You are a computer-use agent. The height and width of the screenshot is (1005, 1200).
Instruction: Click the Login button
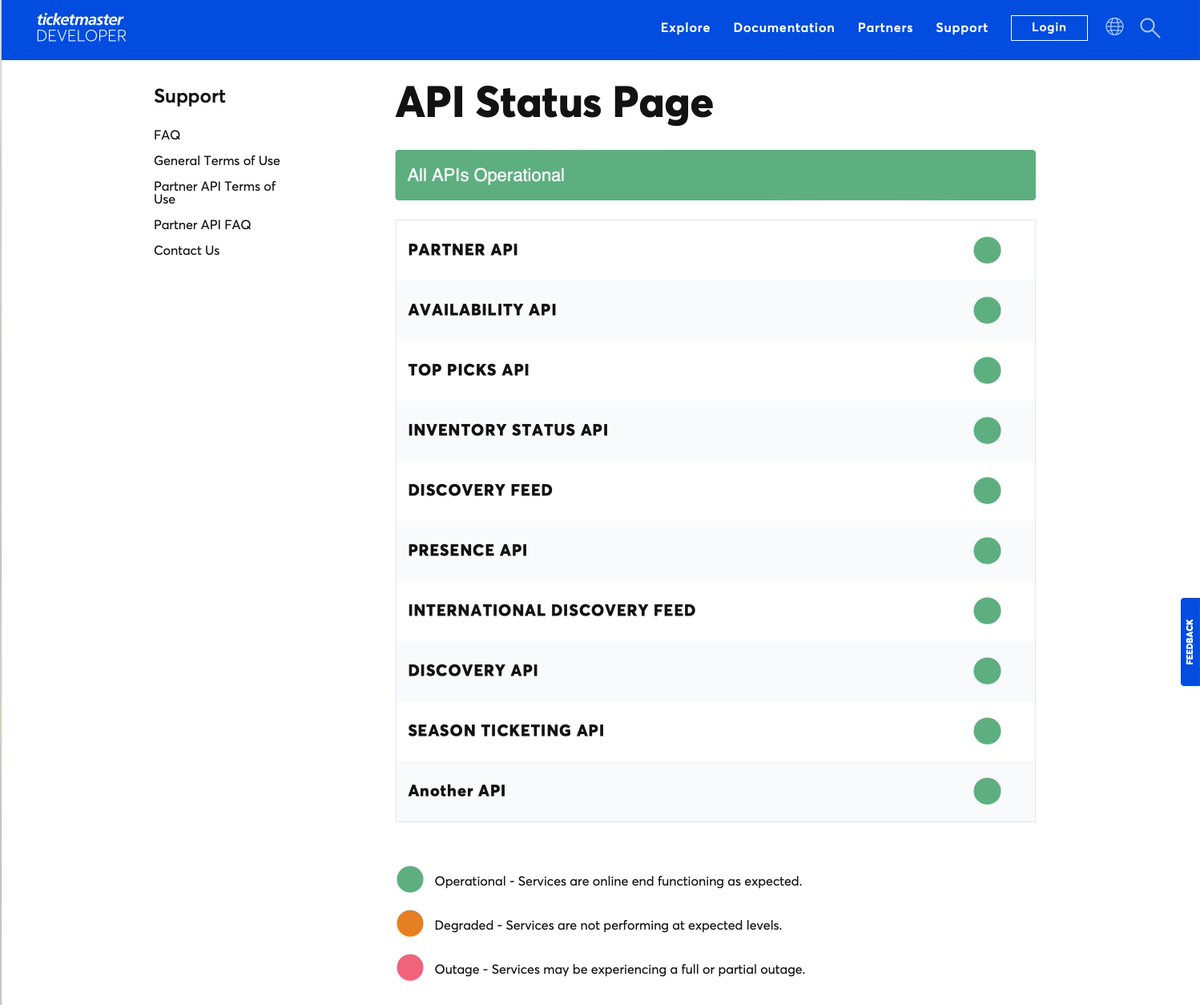pyautogui.click(x=1049, y=27)
